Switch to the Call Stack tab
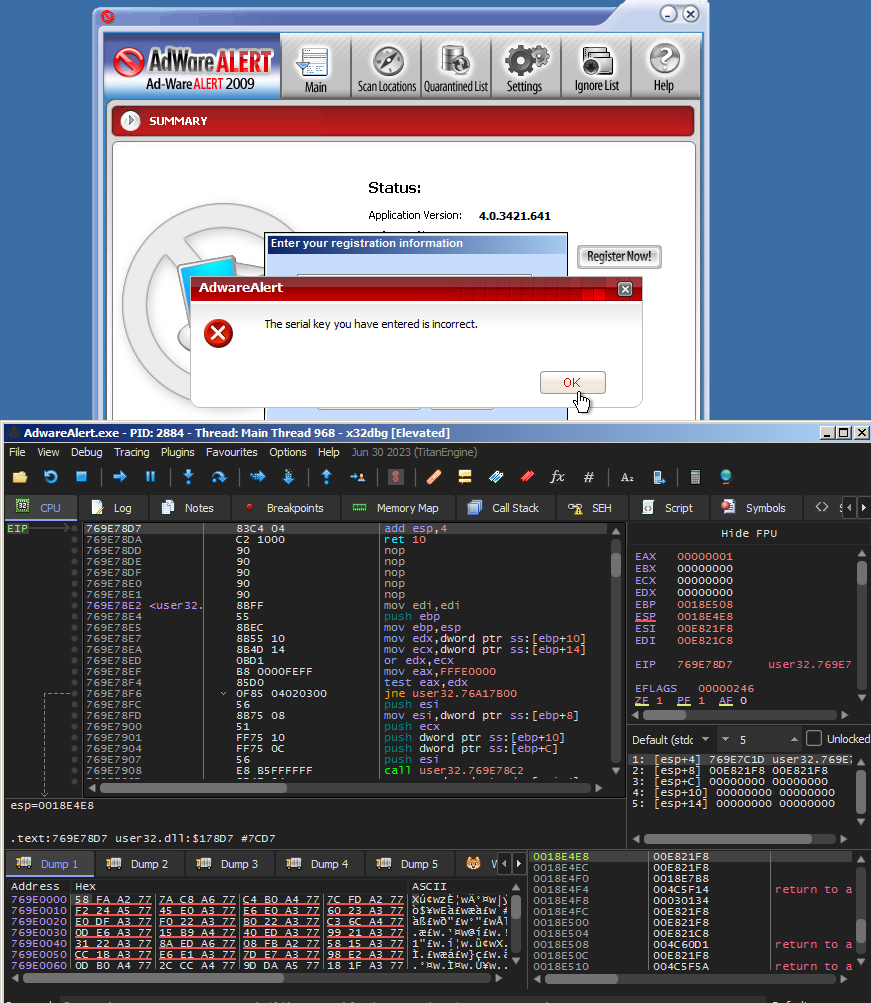Screen dimensions: 871x1003 point(504,508)
